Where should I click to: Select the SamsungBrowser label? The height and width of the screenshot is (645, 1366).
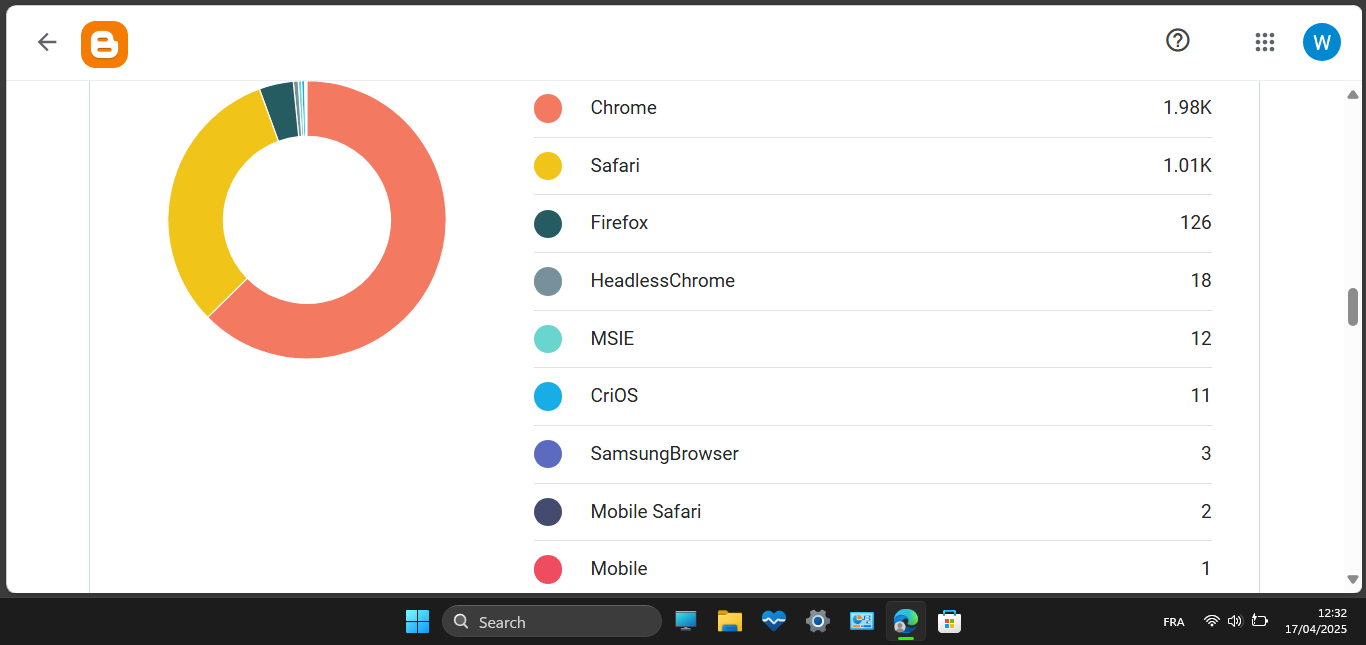pos(664,454)
